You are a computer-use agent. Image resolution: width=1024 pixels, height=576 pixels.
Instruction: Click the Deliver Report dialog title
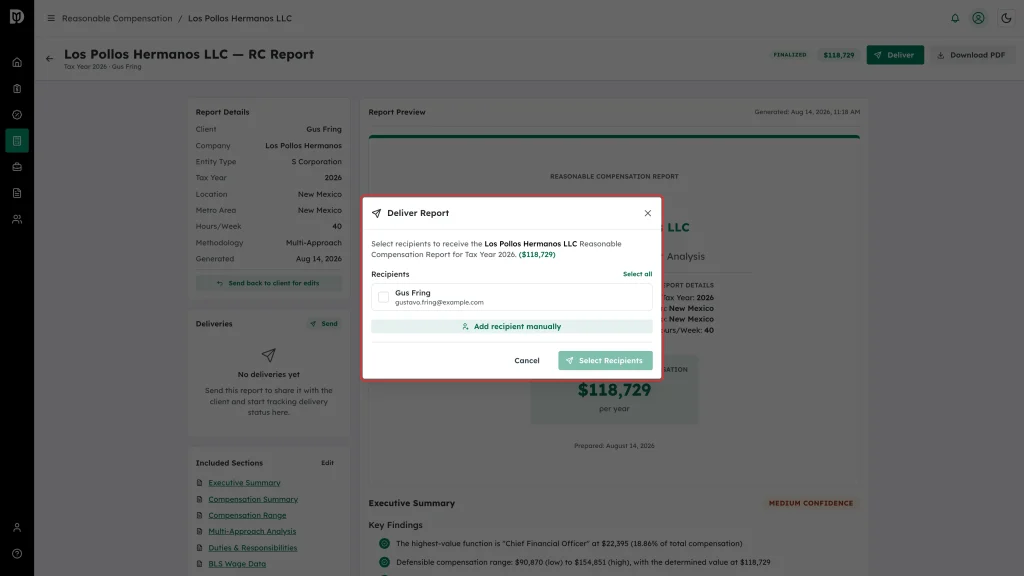(x=418, y=213)
